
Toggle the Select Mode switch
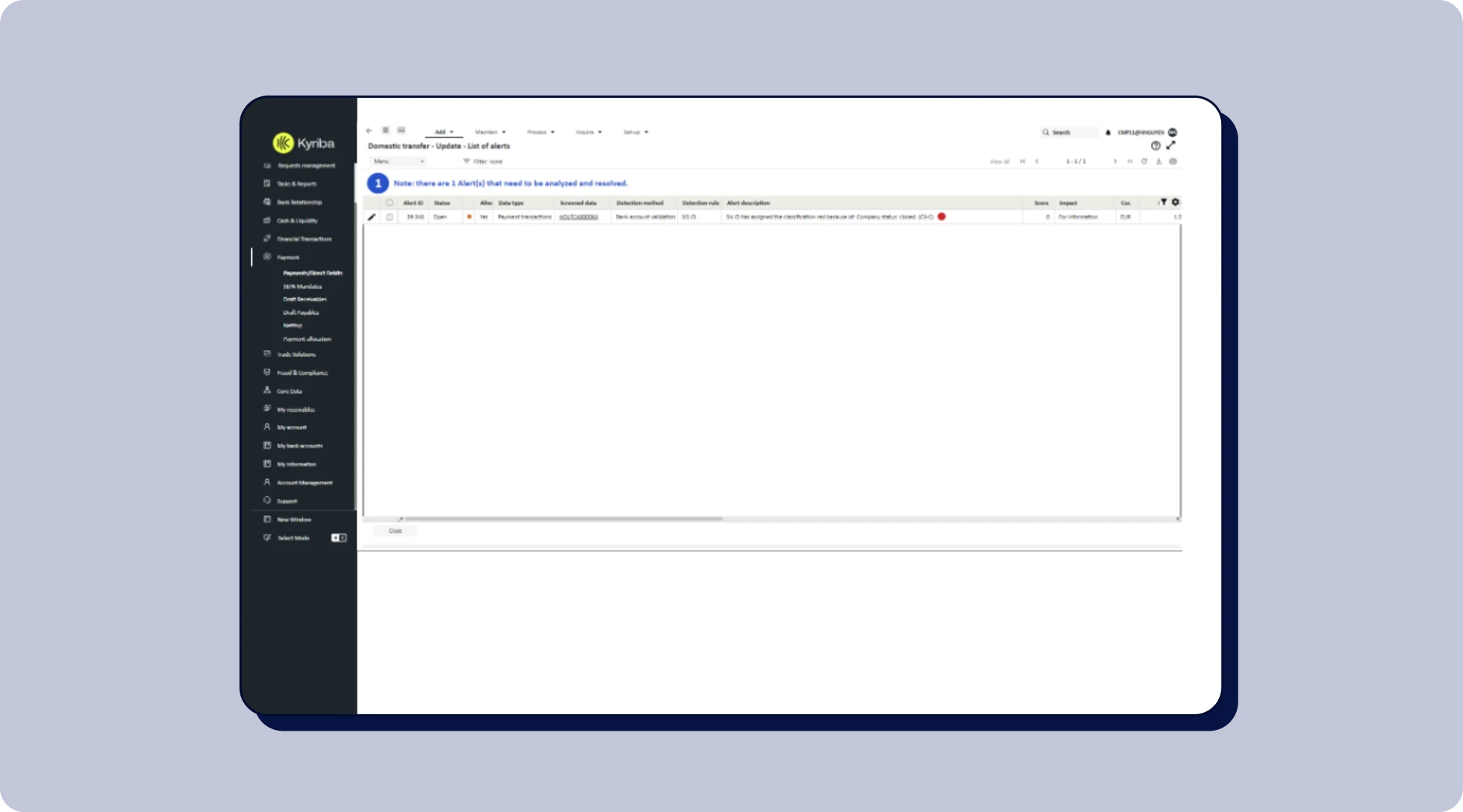[x=338, y=537]
